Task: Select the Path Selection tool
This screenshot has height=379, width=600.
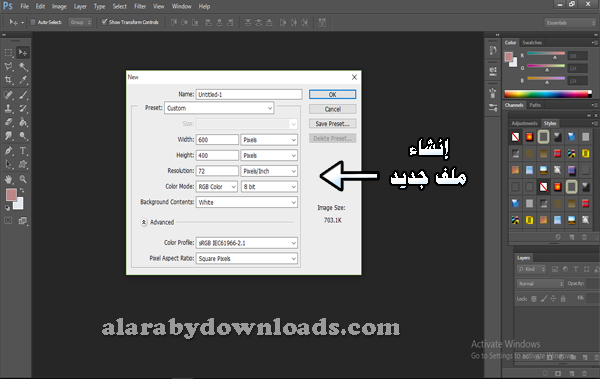Action: point(8,165)
